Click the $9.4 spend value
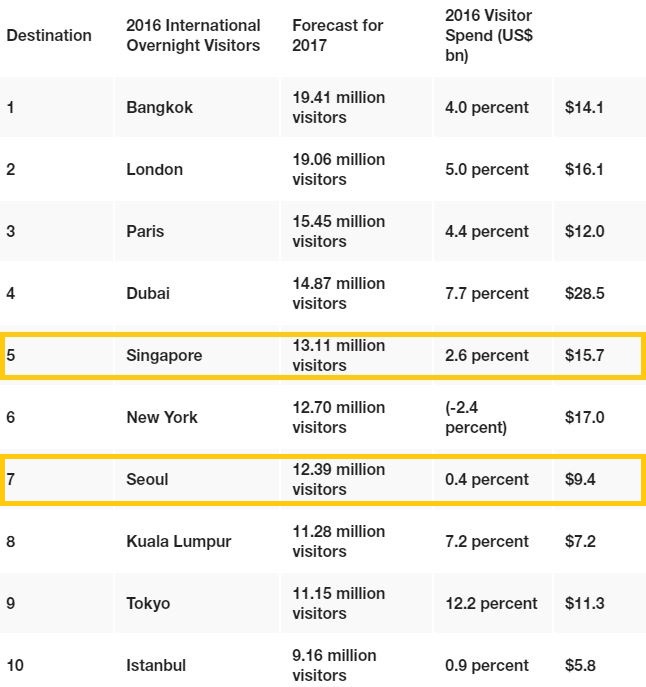Viewport: 646px width, 687px height. pos(580,479)
